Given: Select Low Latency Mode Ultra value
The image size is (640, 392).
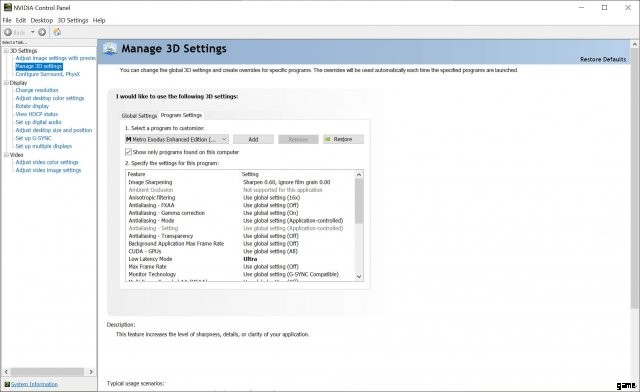Looking at the screenshot, I should click(250, 259).
